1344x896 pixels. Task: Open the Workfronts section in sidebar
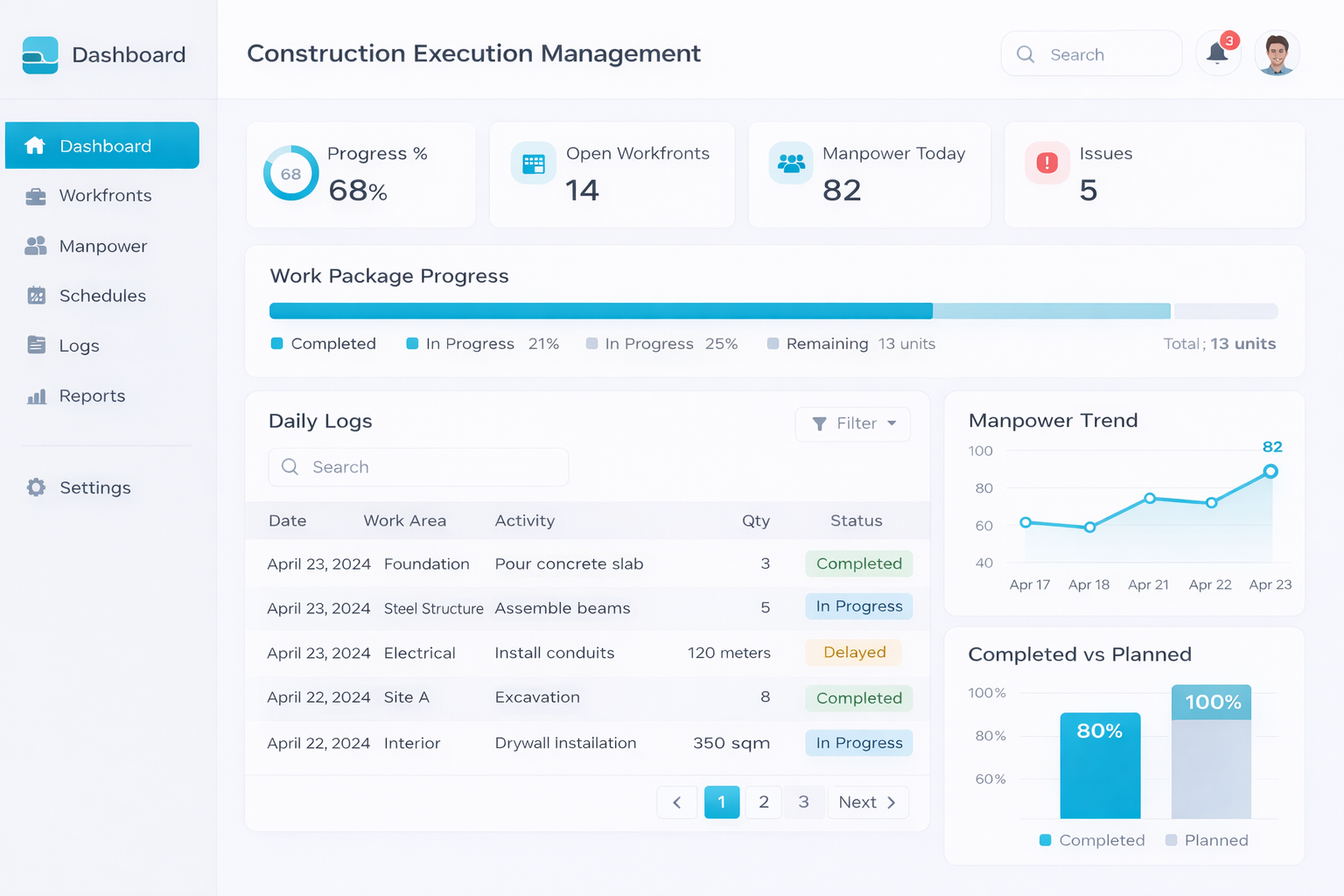[x=105, y=195]
